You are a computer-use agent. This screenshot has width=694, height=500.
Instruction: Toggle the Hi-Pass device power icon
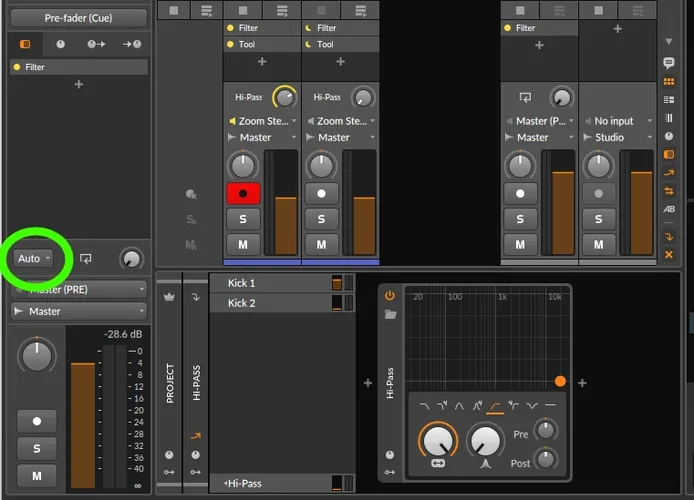tap(390, 296)
